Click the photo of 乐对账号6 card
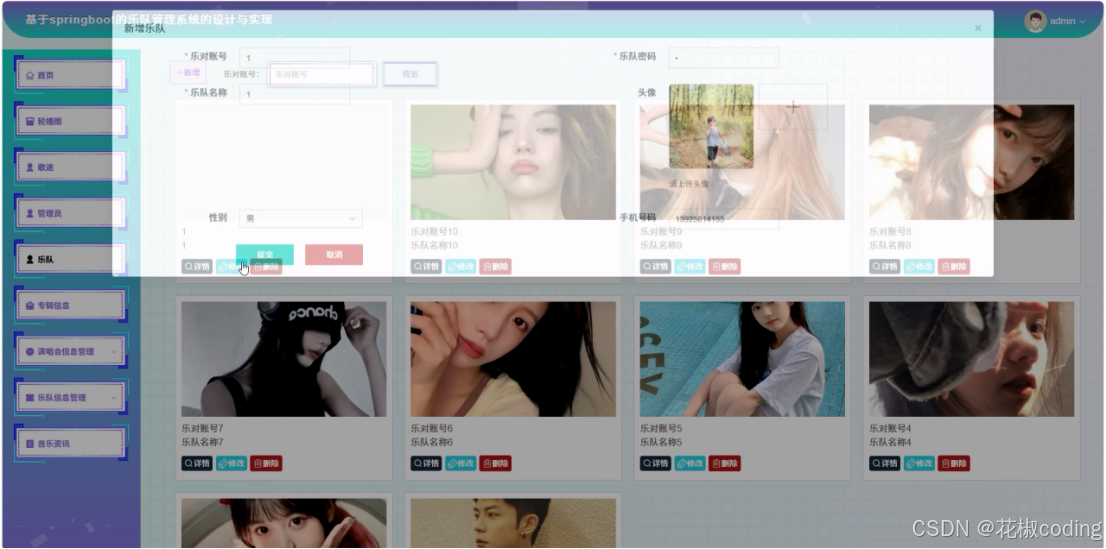1106x549 pixels. coord(513,359)
